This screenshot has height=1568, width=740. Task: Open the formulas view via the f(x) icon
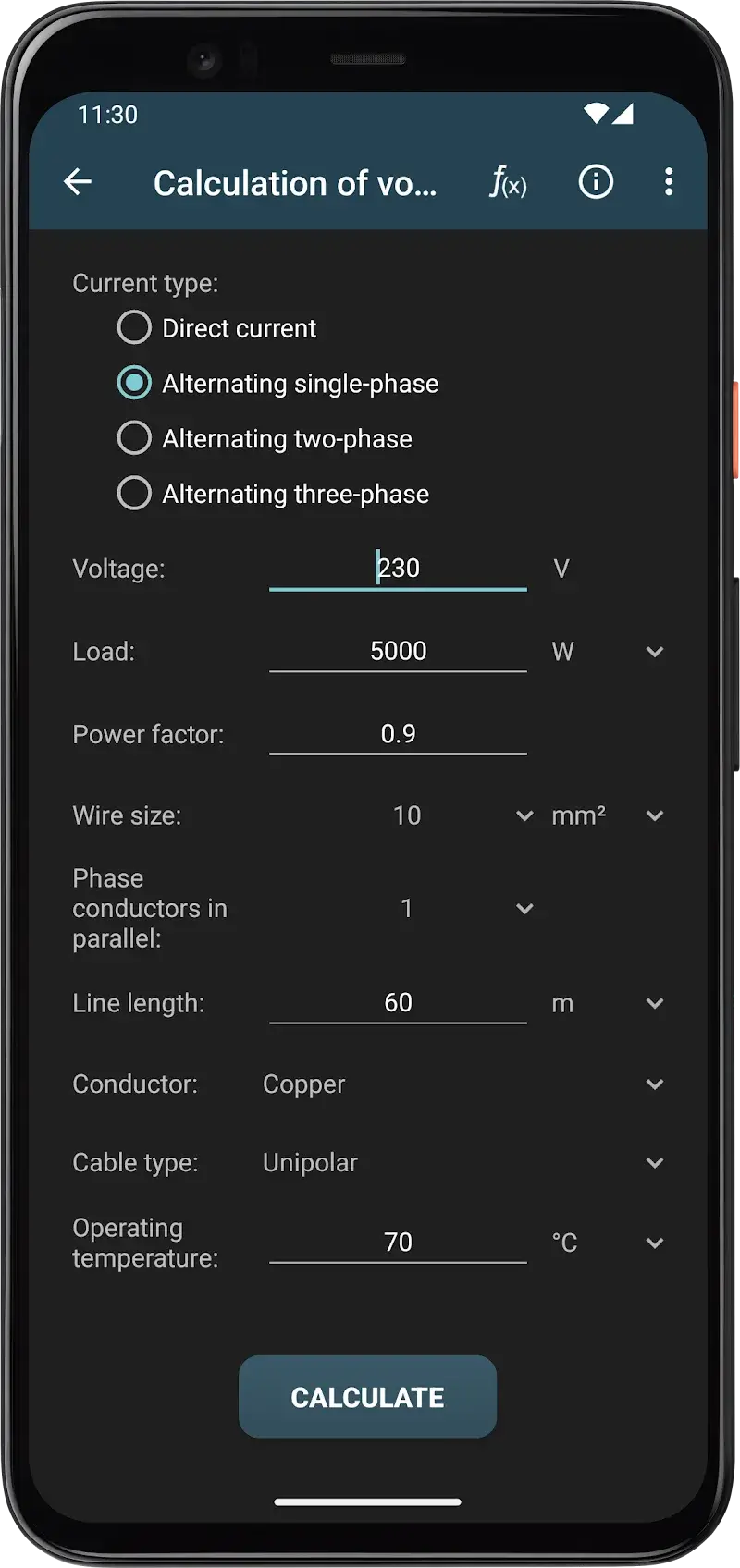(x=507, y=182)
